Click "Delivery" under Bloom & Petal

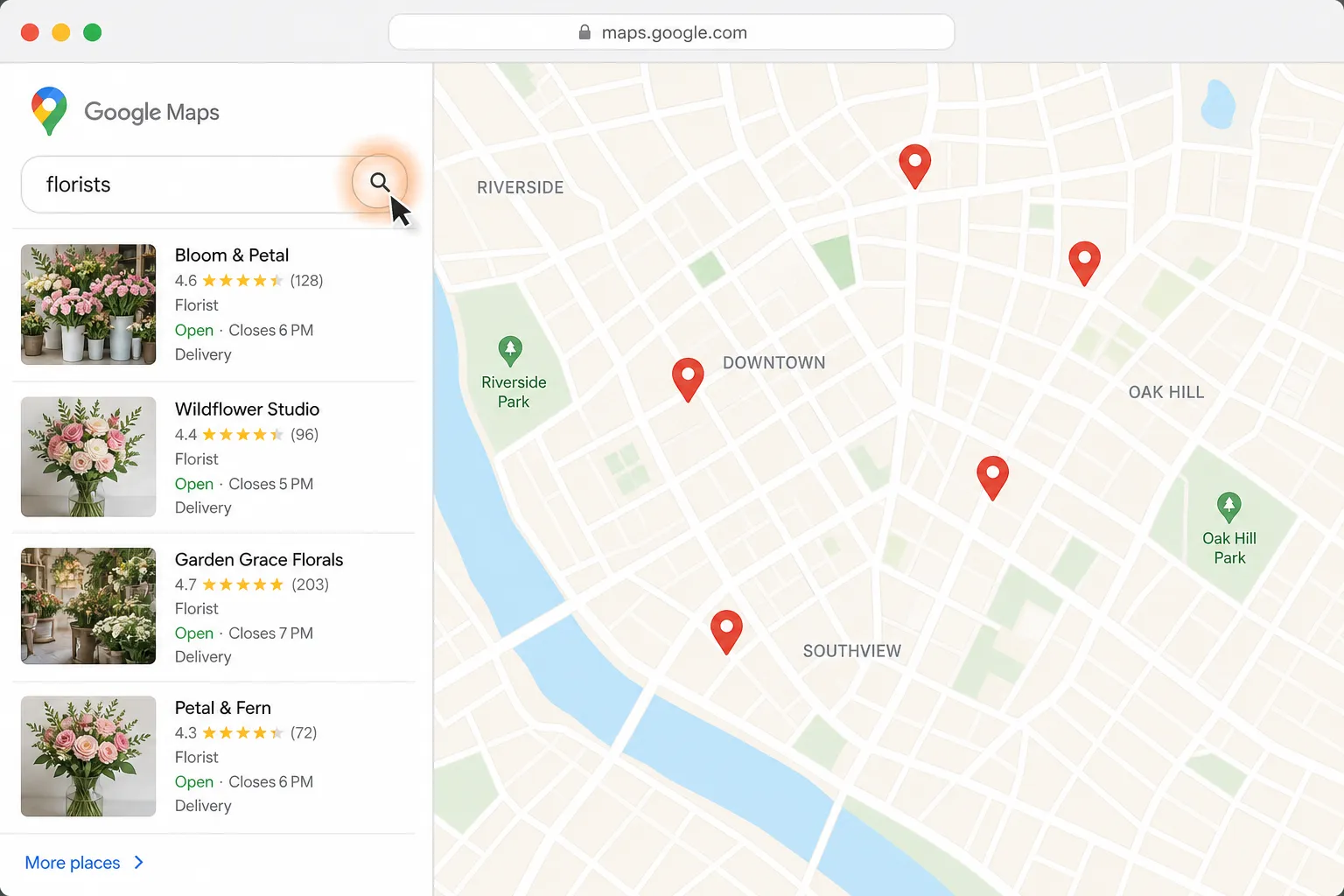point(203,355)
